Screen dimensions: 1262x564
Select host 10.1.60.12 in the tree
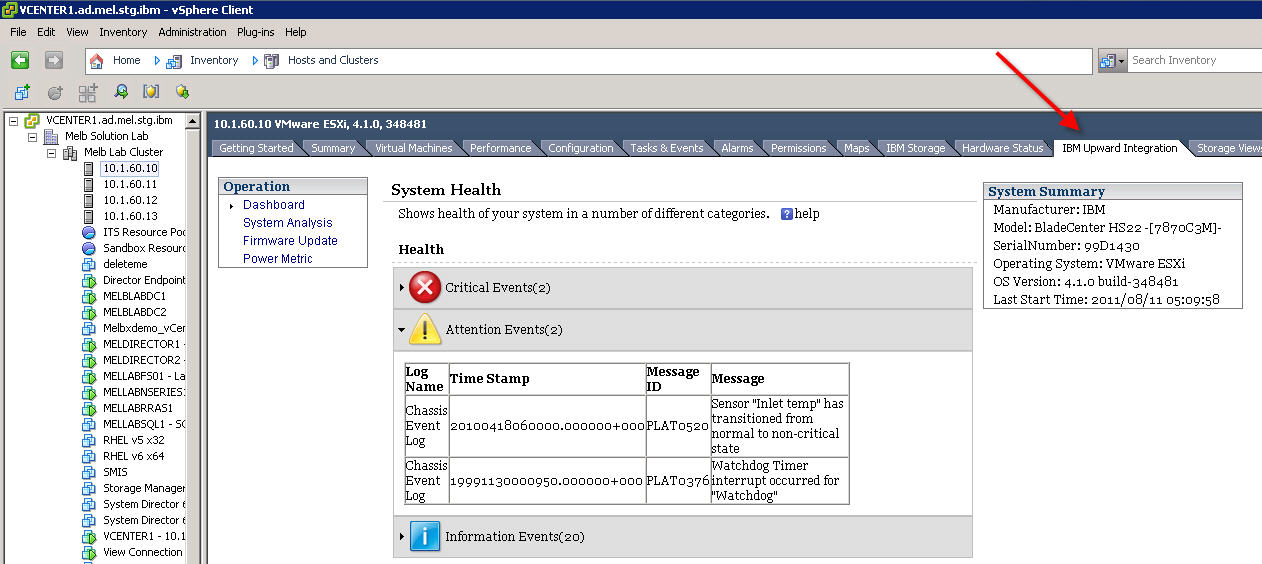click(x=130, y=200)
